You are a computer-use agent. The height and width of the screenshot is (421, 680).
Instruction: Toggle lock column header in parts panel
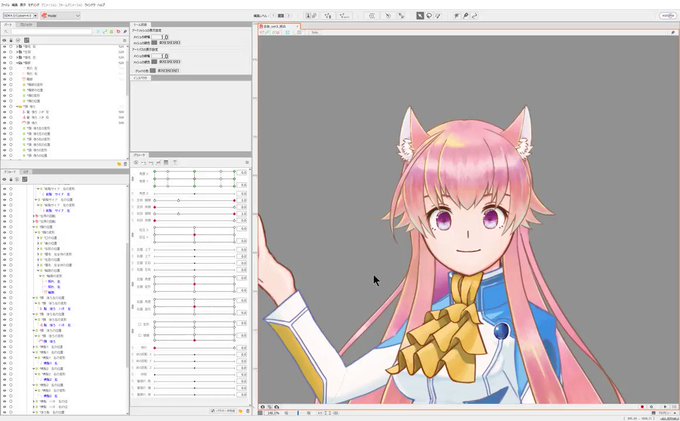11,40
